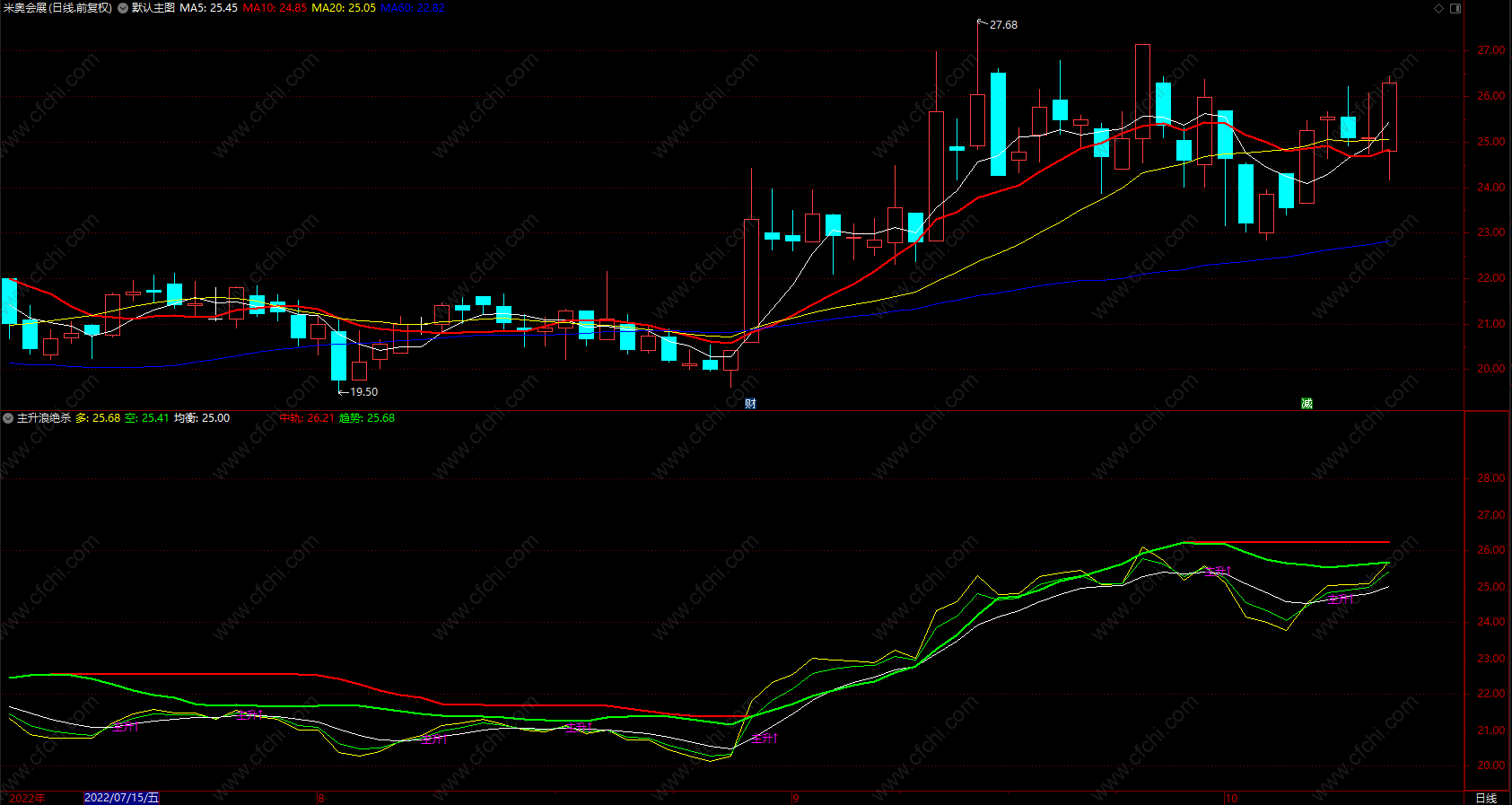The height and width of the screenshot is (805, 1512).
Task: Click month 8 on the time axis
Action: point(321,798)
